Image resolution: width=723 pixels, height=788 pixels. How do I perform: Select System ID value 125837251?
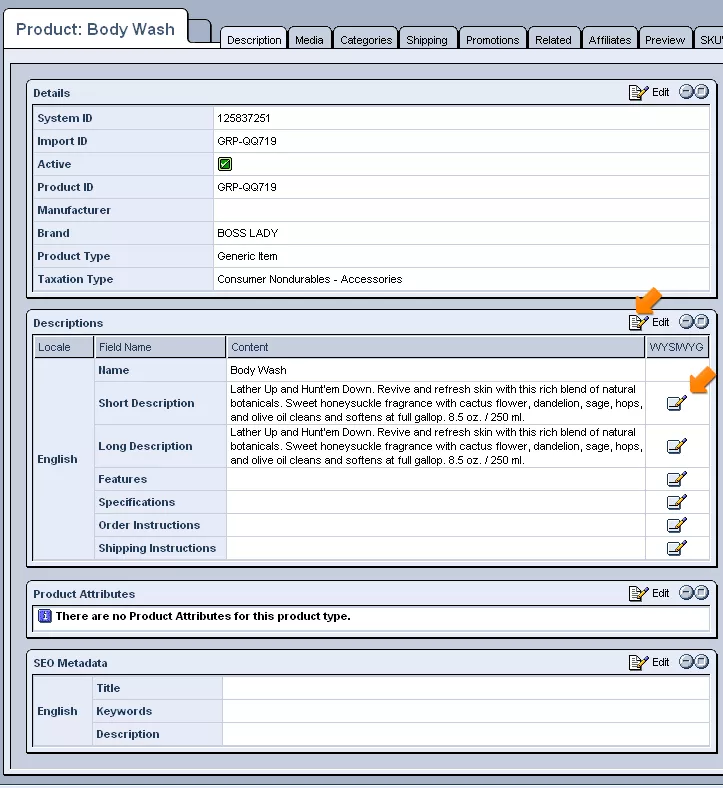244,118
